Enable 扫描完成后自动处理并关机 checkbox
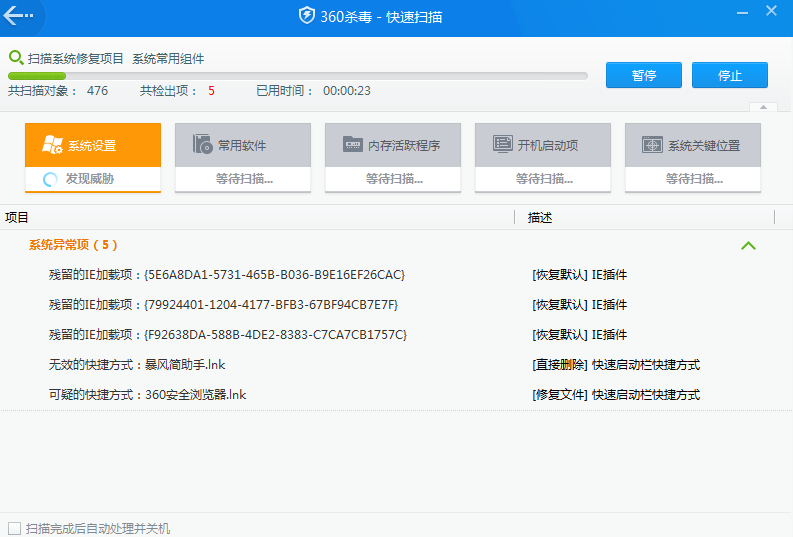This screenshot has height=537, width=793. click(15, 528)
